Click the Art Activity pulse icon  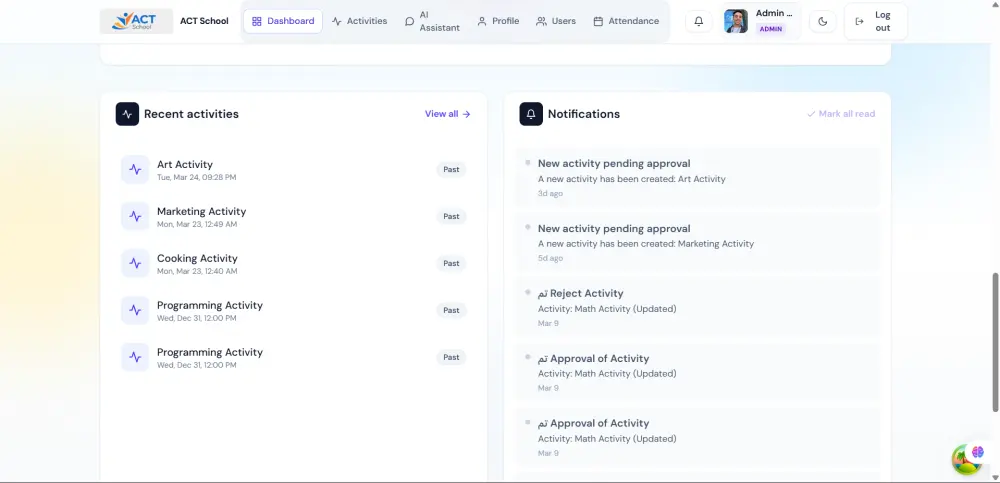click(x=135, y=169)
